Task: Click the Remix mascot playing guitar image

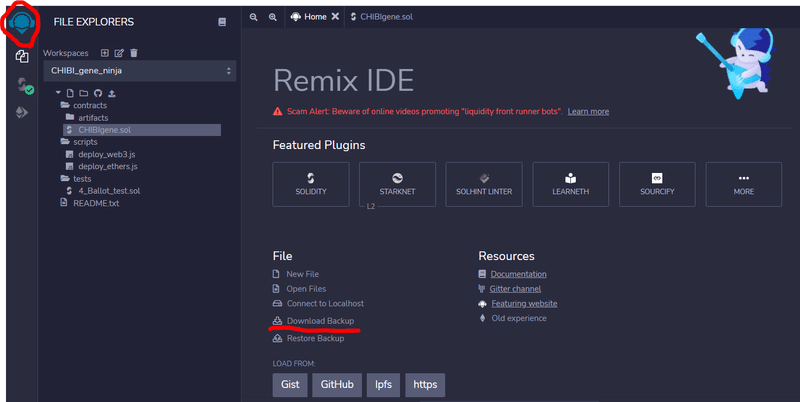Action: [736, 63]
